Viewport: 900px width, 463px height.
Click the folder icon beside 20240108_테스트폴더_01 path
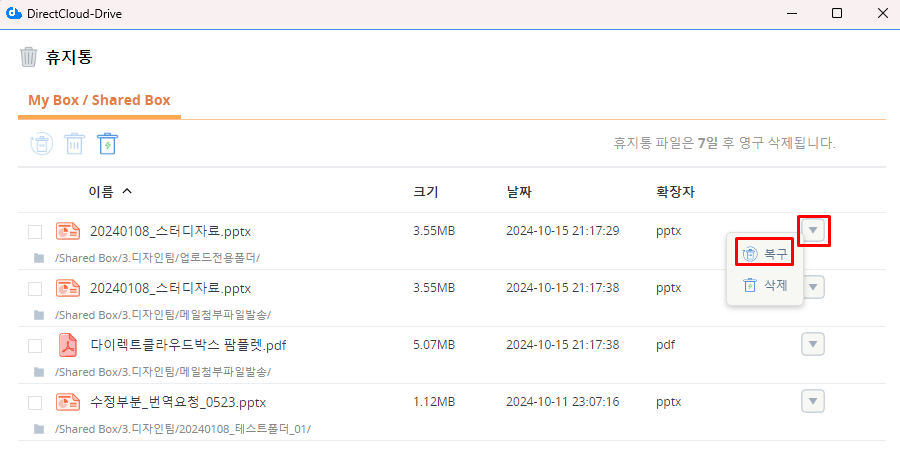pos(39,429)
